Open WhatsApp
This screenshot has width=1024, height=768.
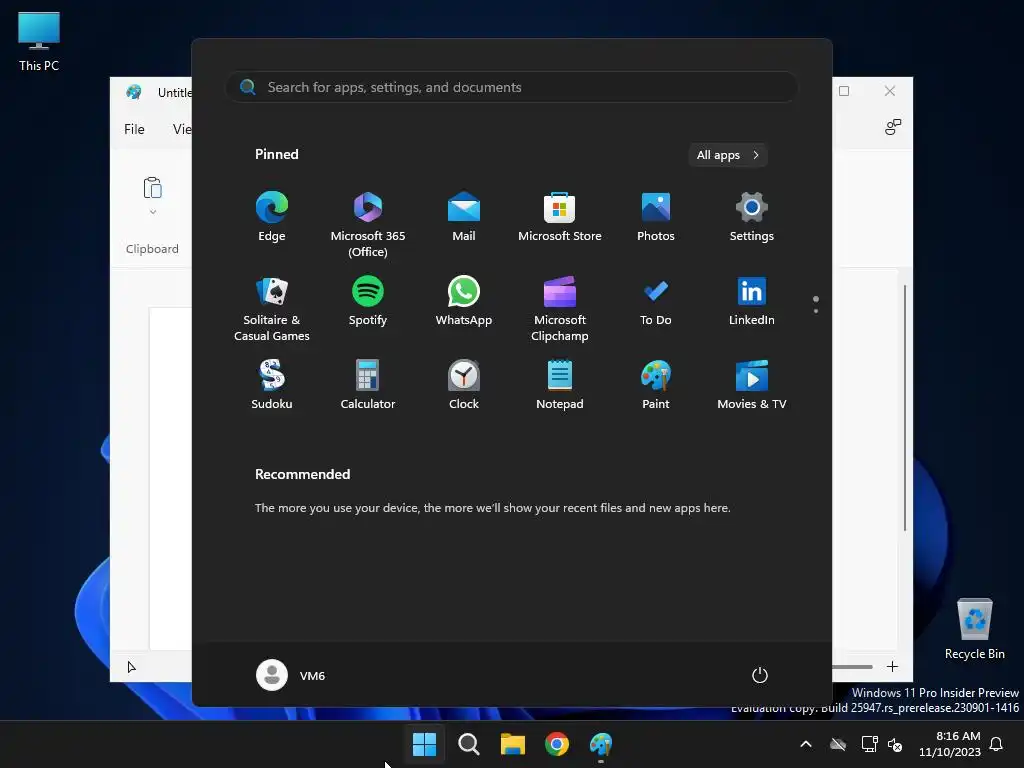[x=464, y=301]
